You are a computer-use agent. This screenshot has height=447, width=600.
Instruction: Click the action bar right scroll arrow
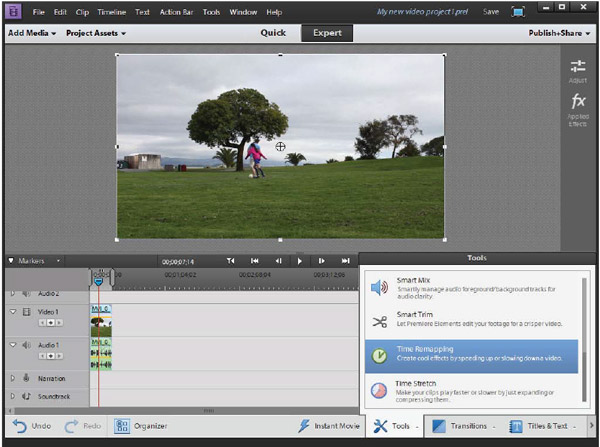pos(592,426)
